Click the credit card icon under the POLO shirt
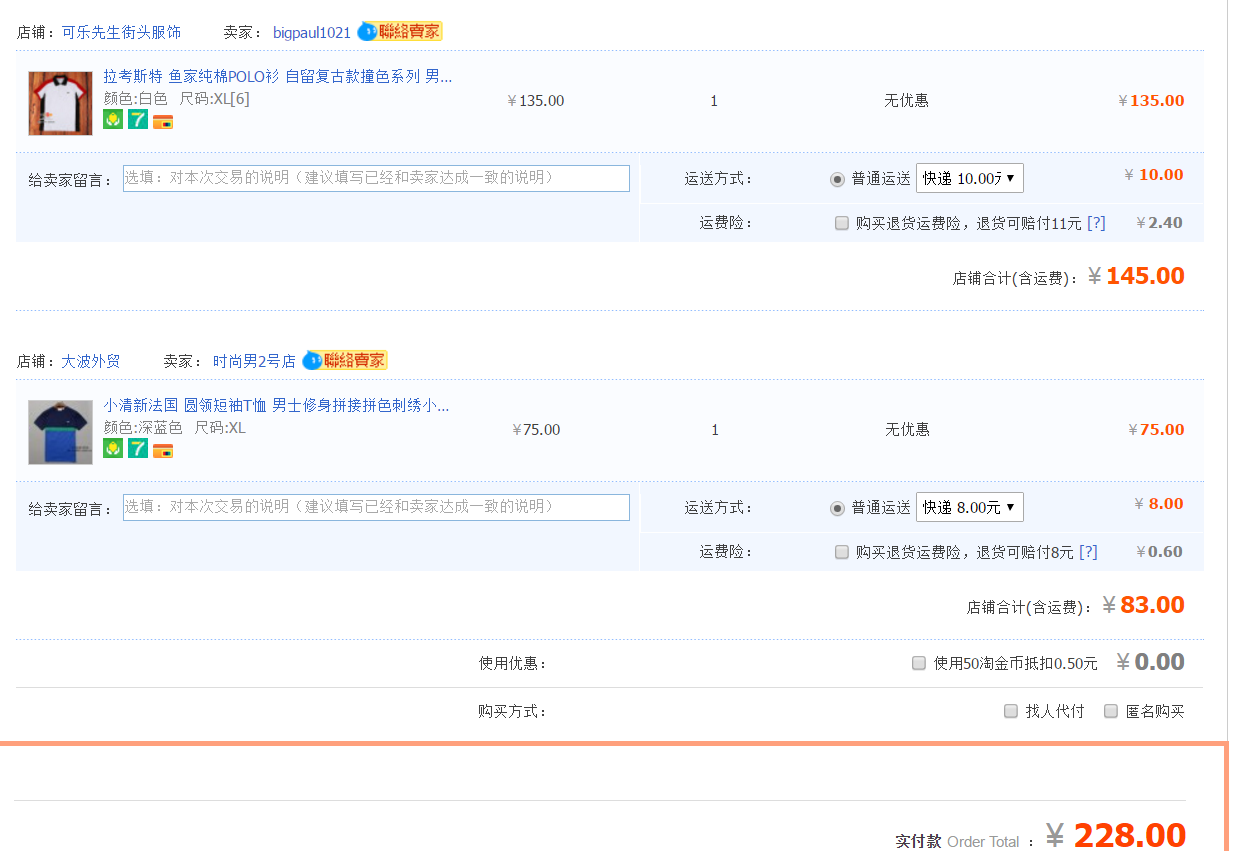This screenshot has height=851, width=1237. [163, 122]
